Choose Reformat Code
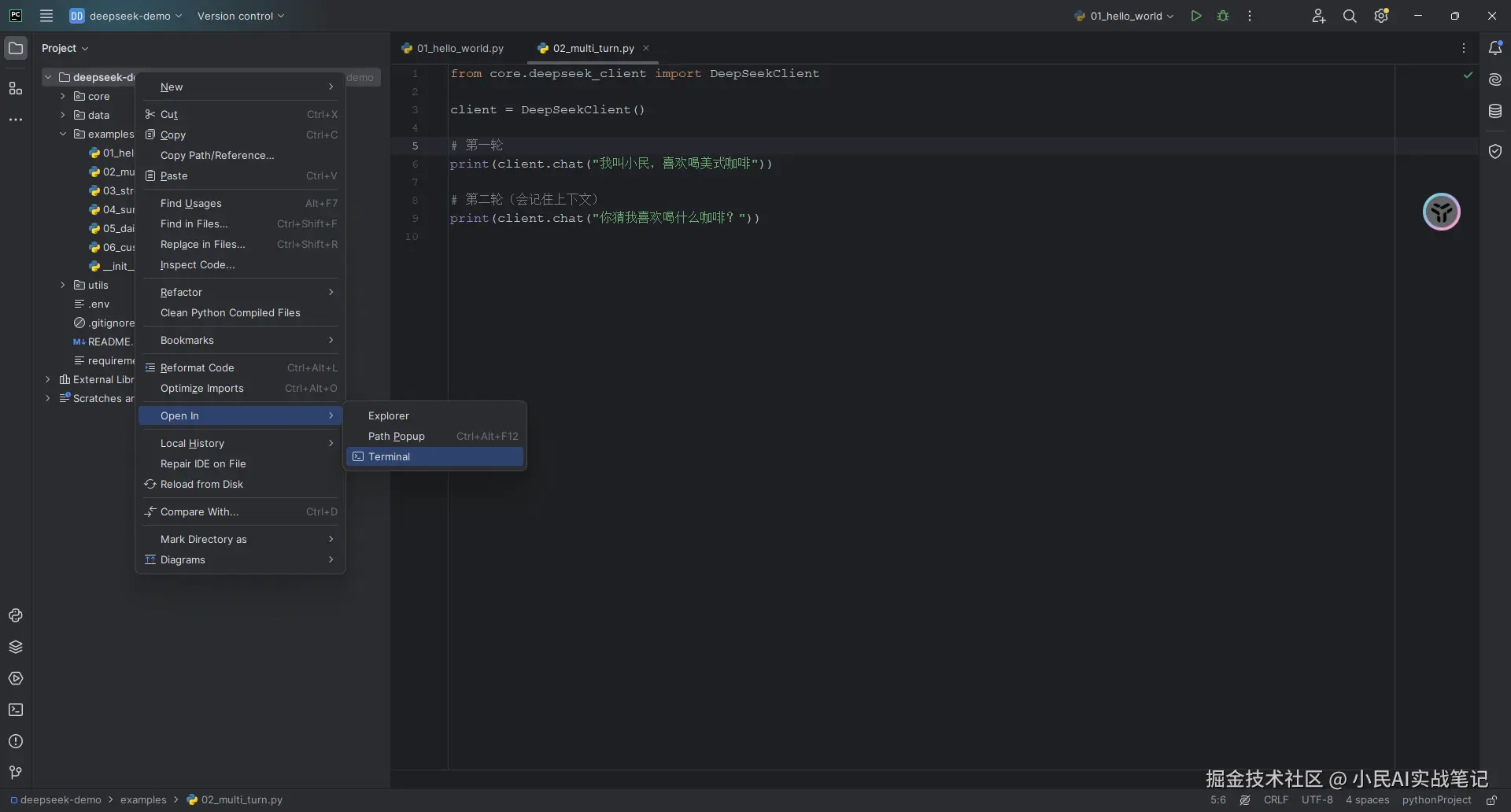The image size is (1511, 812). point(241,367)
